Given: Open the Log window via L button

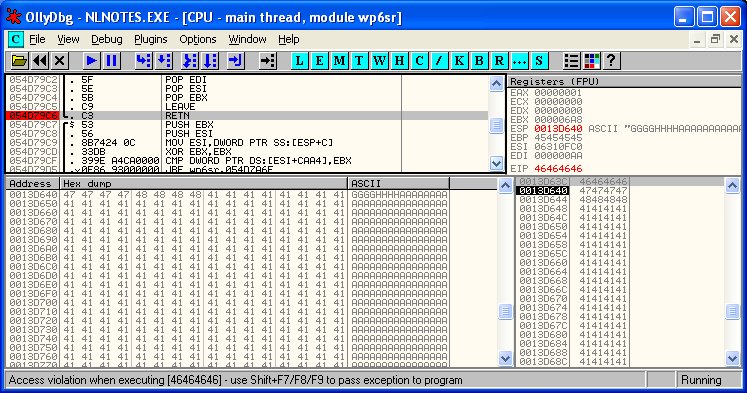Looking at the screenshot, I should click(x=300, y=60).
